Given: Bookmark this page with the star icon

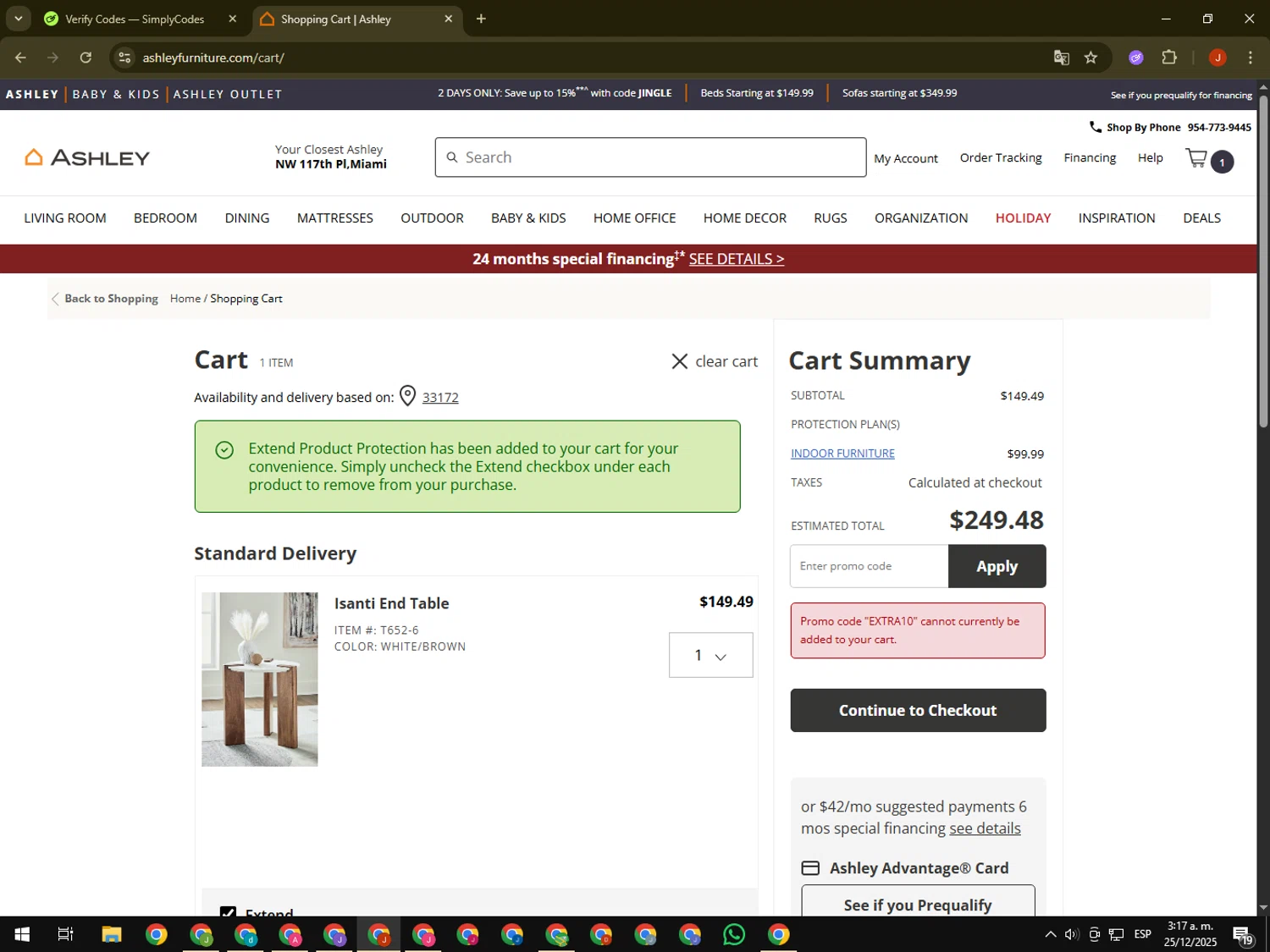Looking at the screenshot, I should [x=1091, y=58].
